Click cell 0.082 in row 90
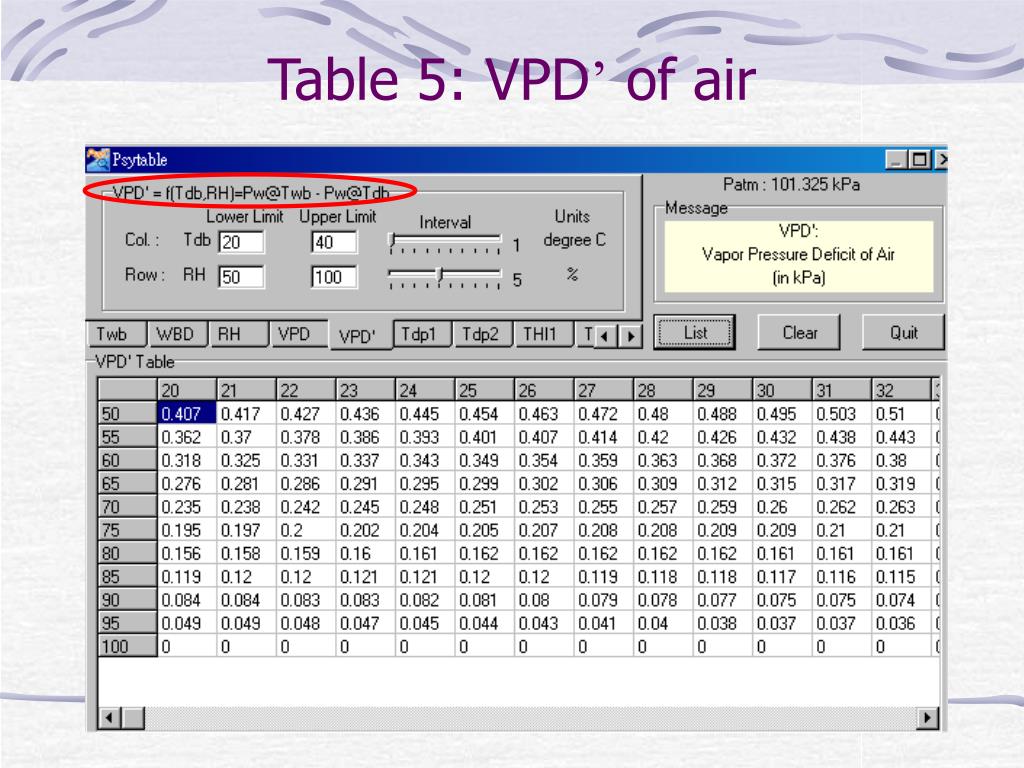Image resolution: width=1024 pixels, height=768 pixels. coord(424,600)
